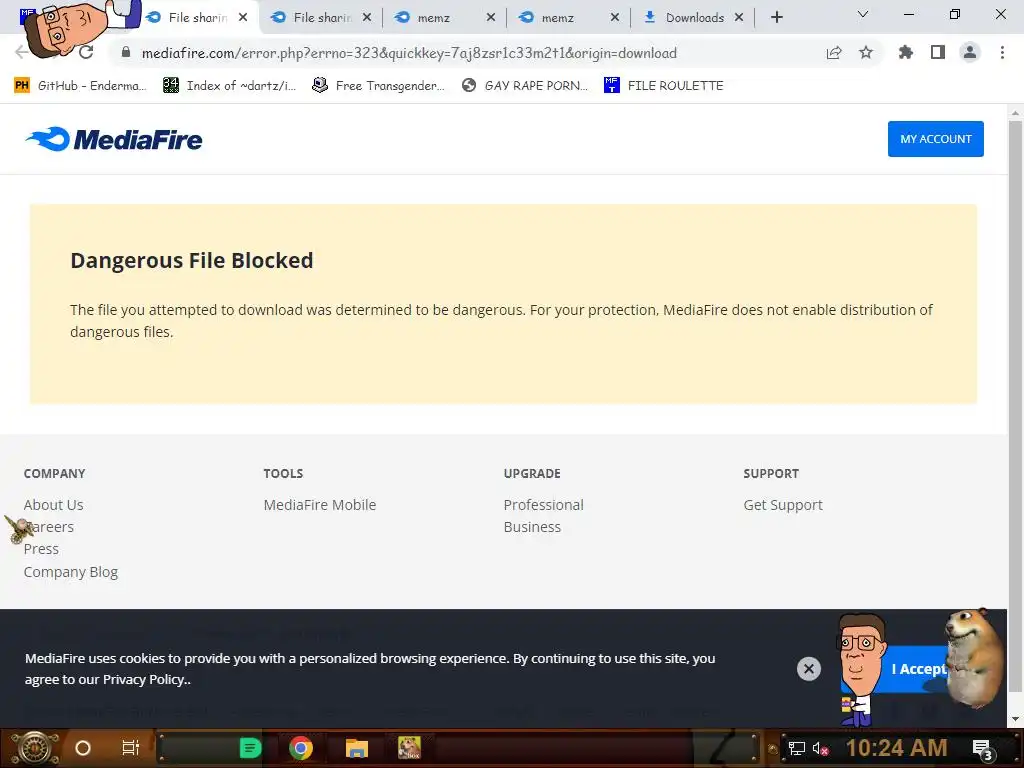Close the active File sharing tab
Image resolution: width=1024 pixels, height=768 pixels.
(243, 18)
